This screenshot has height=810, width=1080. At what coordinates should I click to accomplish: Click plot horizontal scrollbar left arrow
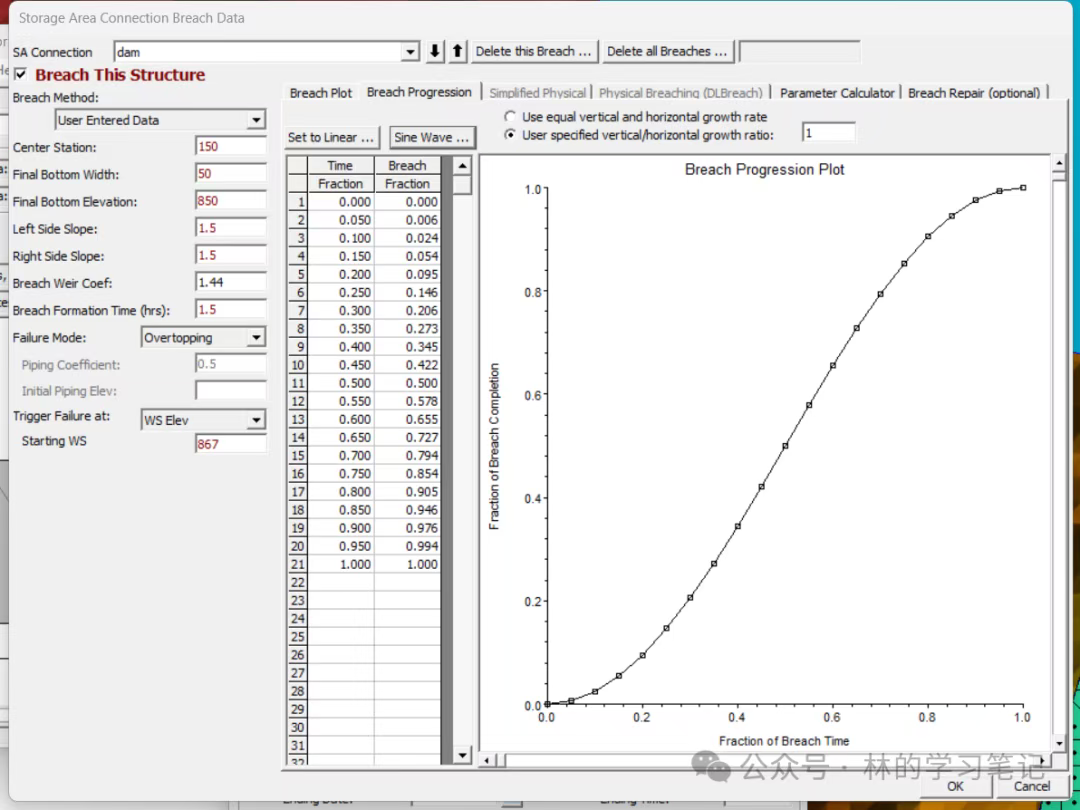(x=488, y=760)
